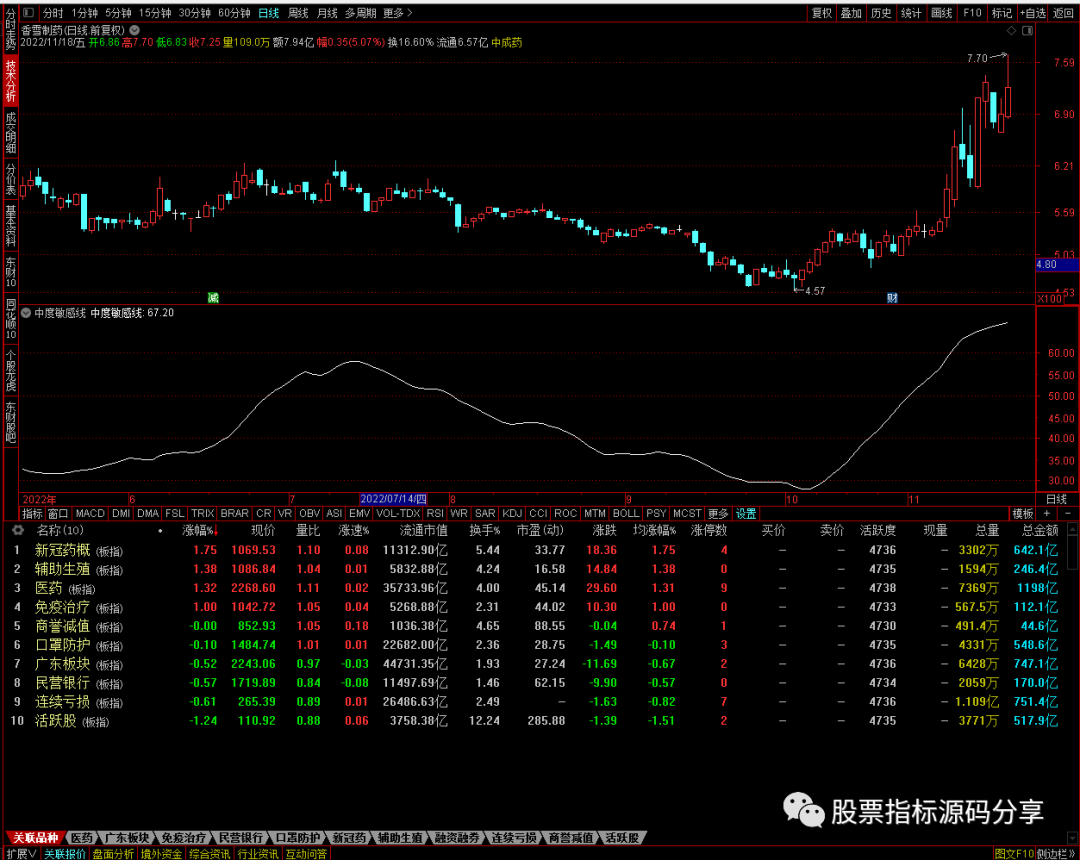The image size is (1080, 860).
Task: Select the 1分钟 period
Action: [x=84, y=12]
